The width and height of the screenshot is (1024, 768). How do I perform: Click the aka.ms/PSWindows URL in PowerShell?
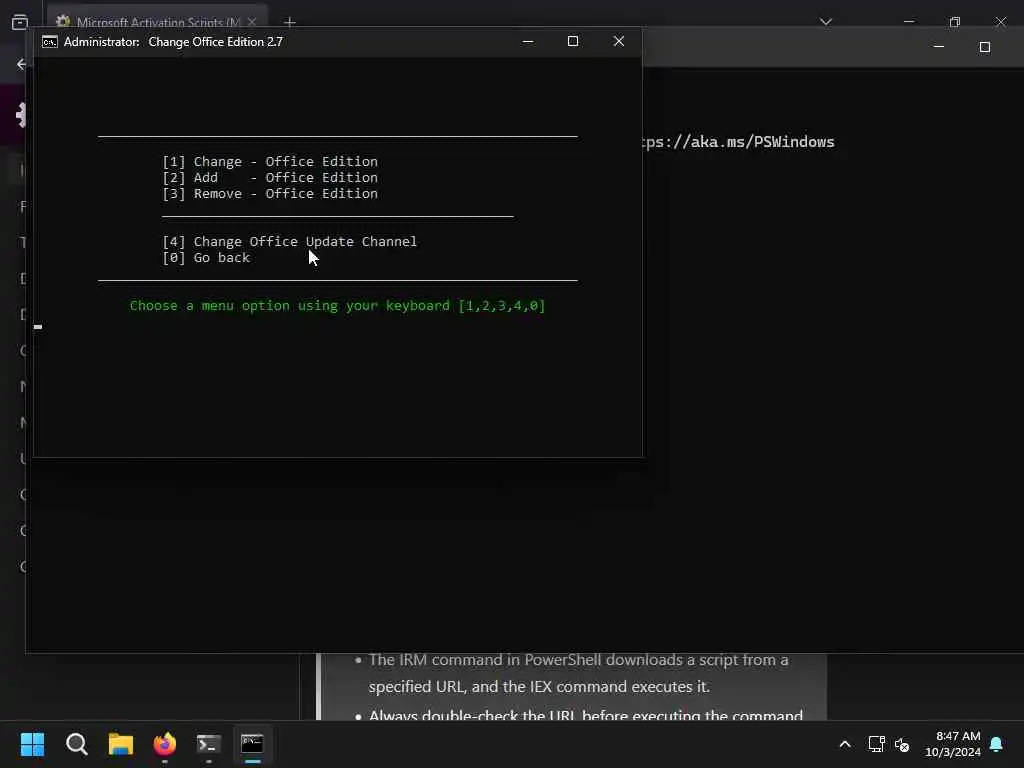tap(739, 142)
